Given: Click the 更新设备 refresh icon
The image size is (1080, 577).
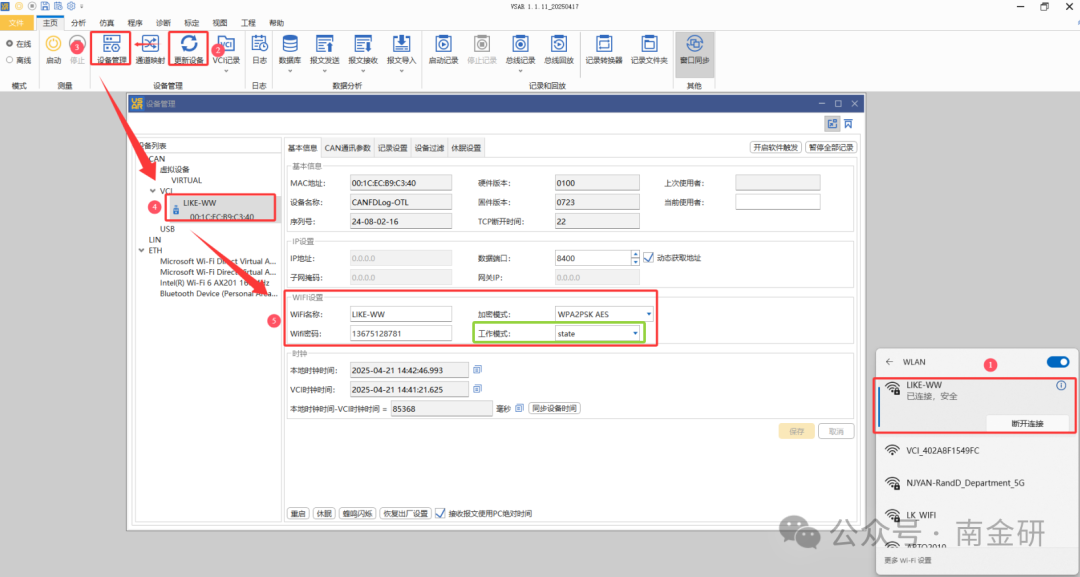Looking at the screenshot, I should [x=188, y=44].
